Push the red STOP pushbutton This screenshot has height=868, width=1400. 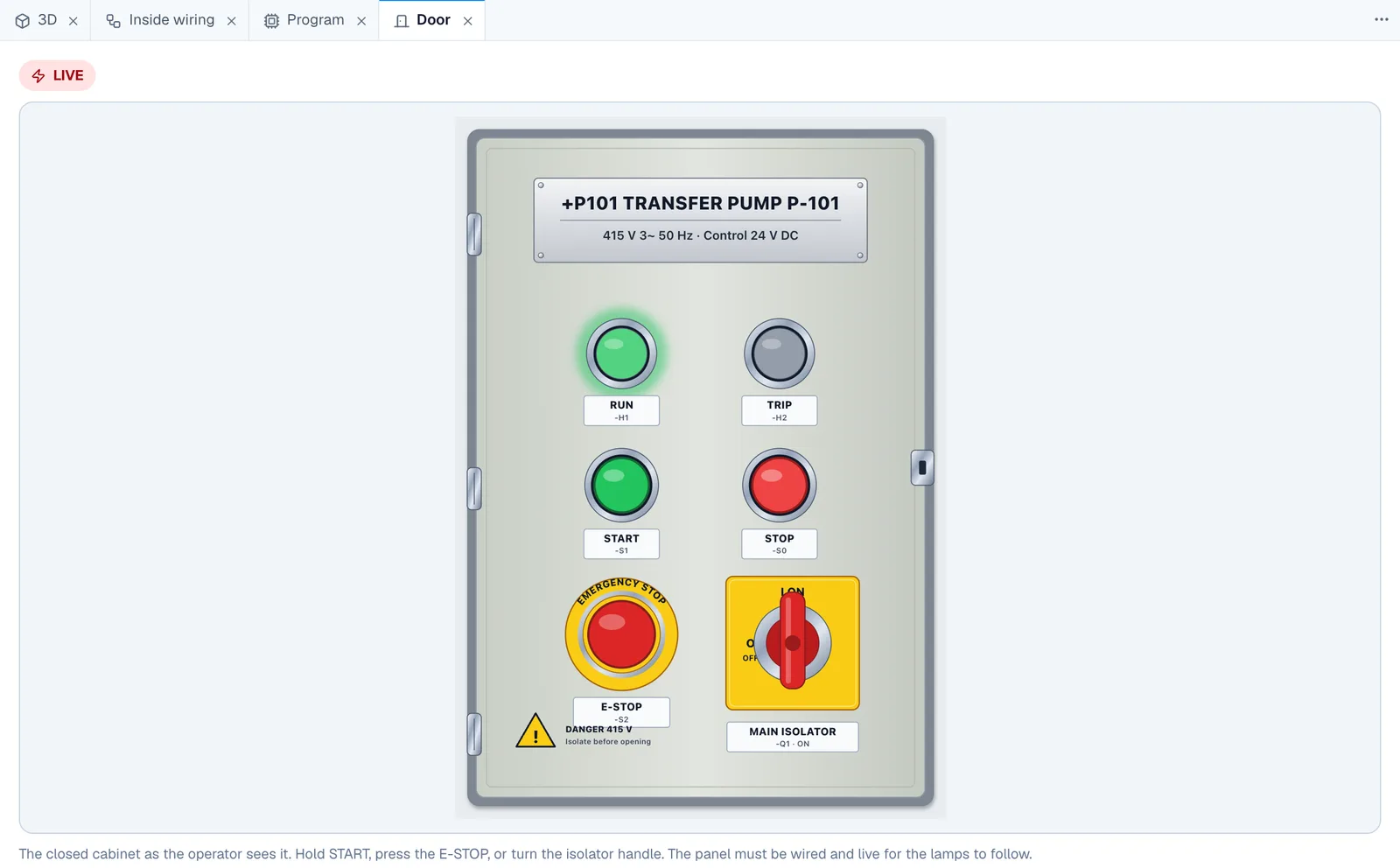pyautogui.click(x=779, y=486)
